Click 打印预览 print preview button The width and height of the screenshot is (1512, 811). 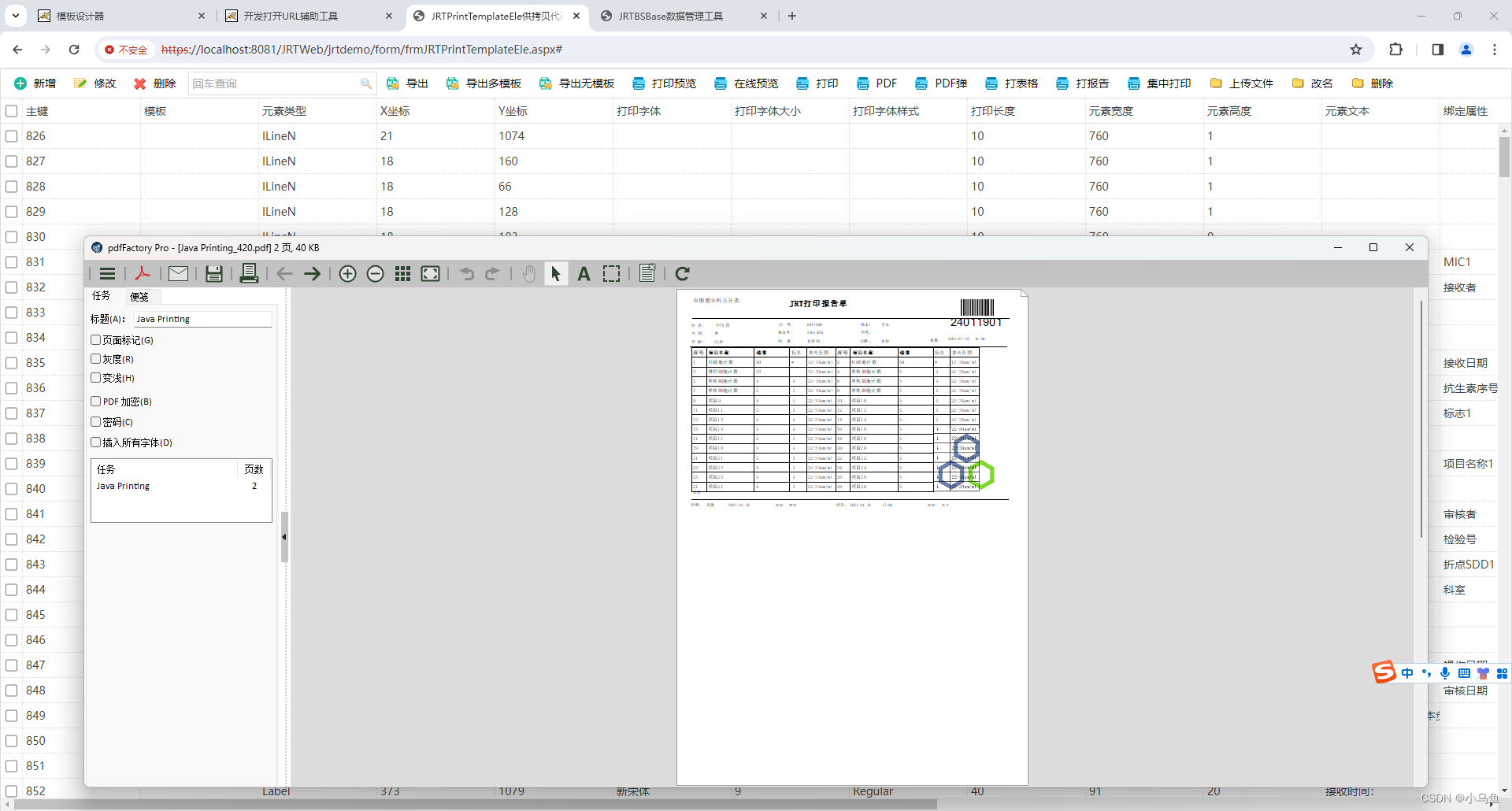tap(664, 83)
